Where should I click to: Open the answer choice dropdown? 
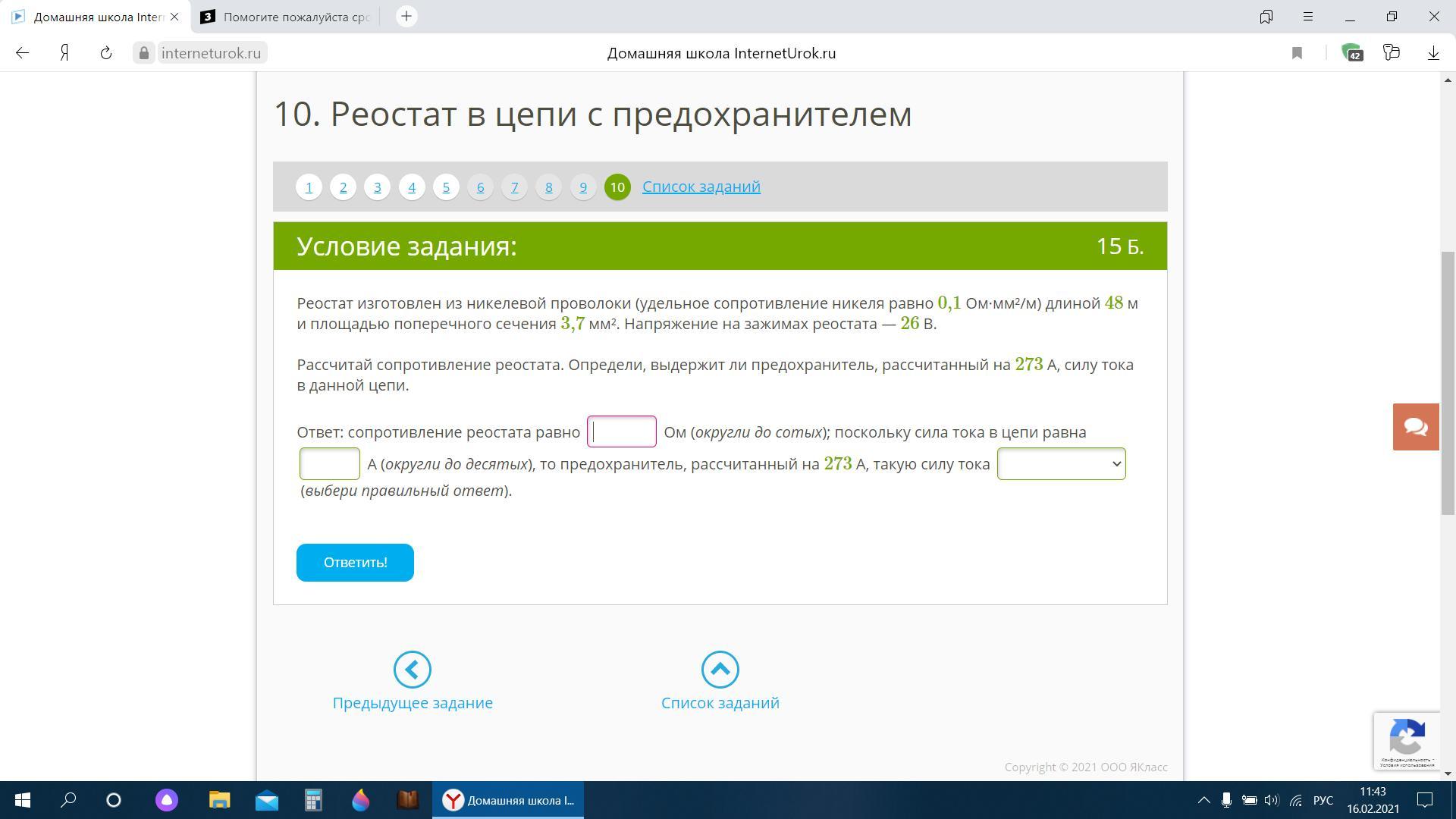click(x=1061, y=464)
